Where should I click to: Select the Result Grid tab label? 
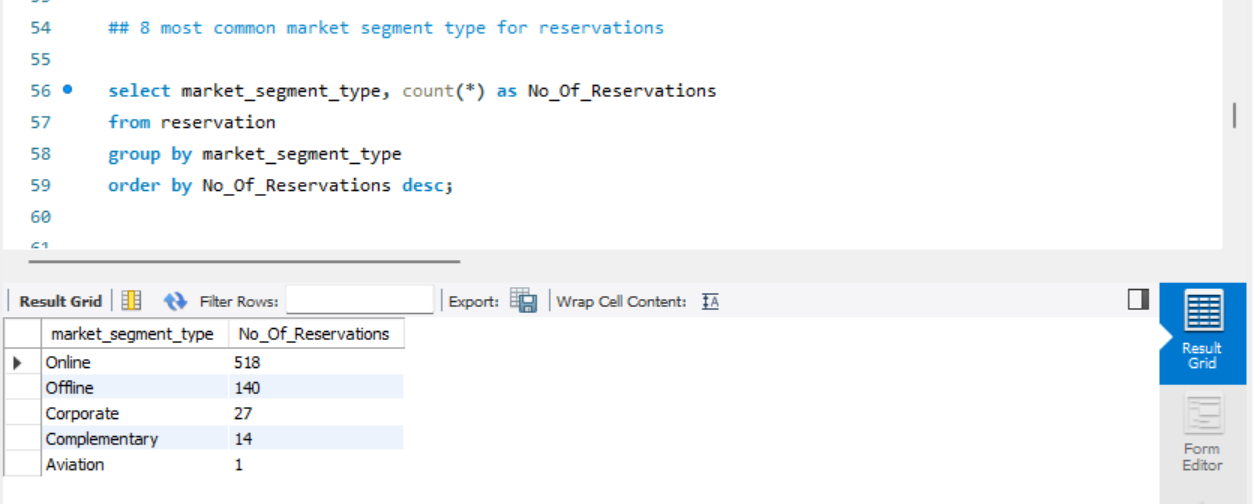click(60, 301)
